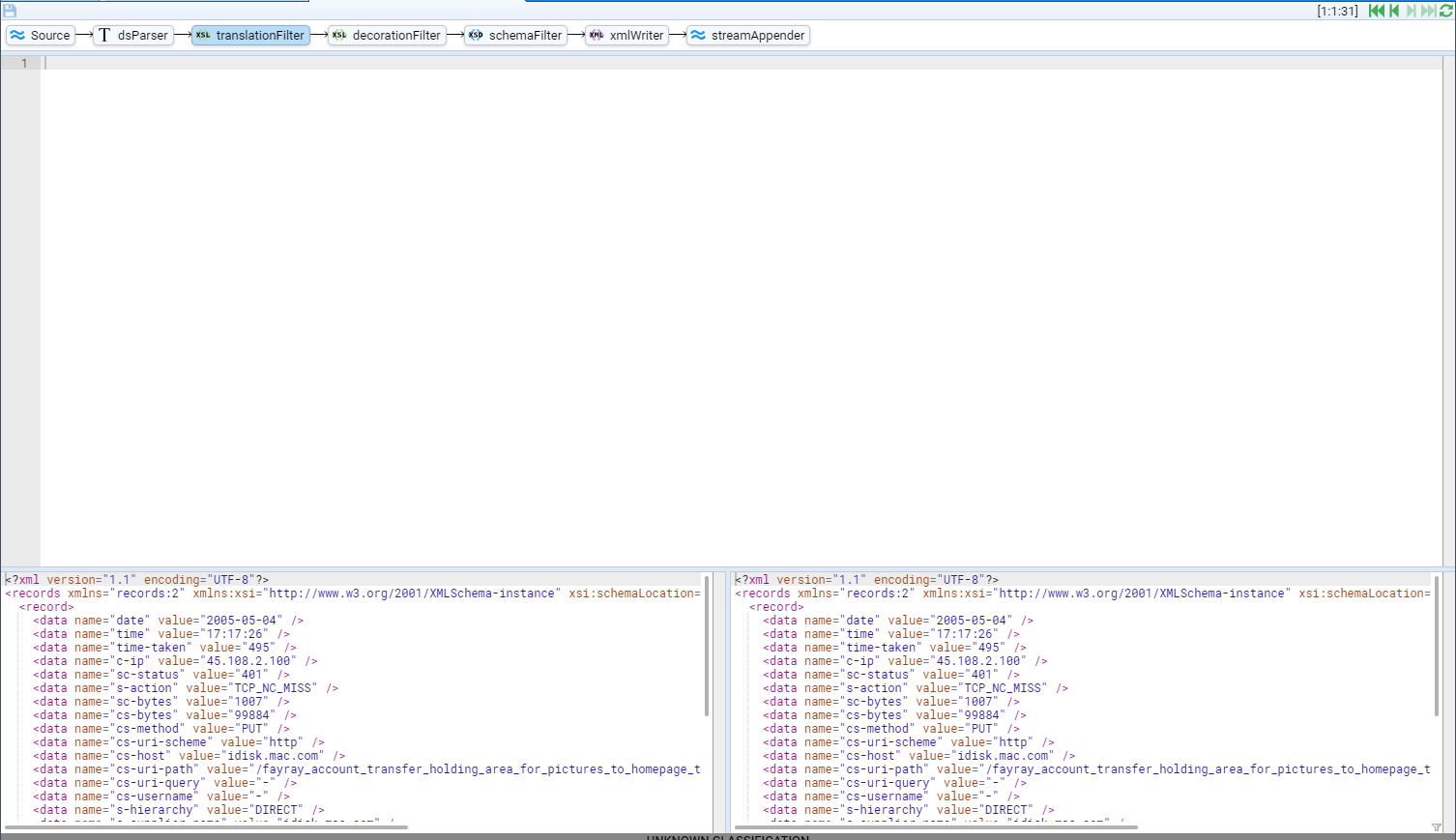Select the dsParser pipeline element
Screen dimensions: 1456x840
tap(133, 36)
